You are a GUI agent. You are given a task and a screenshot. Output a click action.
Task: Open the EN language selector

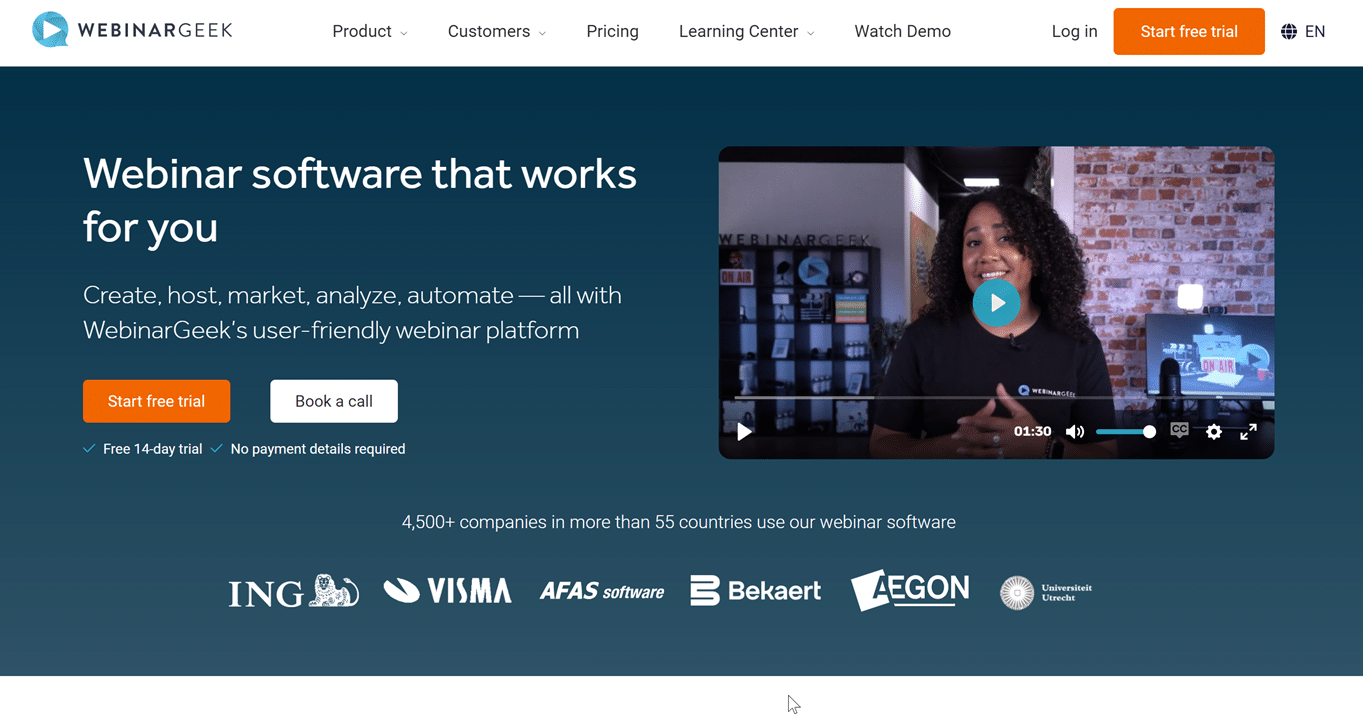(x=1303, y=32)
